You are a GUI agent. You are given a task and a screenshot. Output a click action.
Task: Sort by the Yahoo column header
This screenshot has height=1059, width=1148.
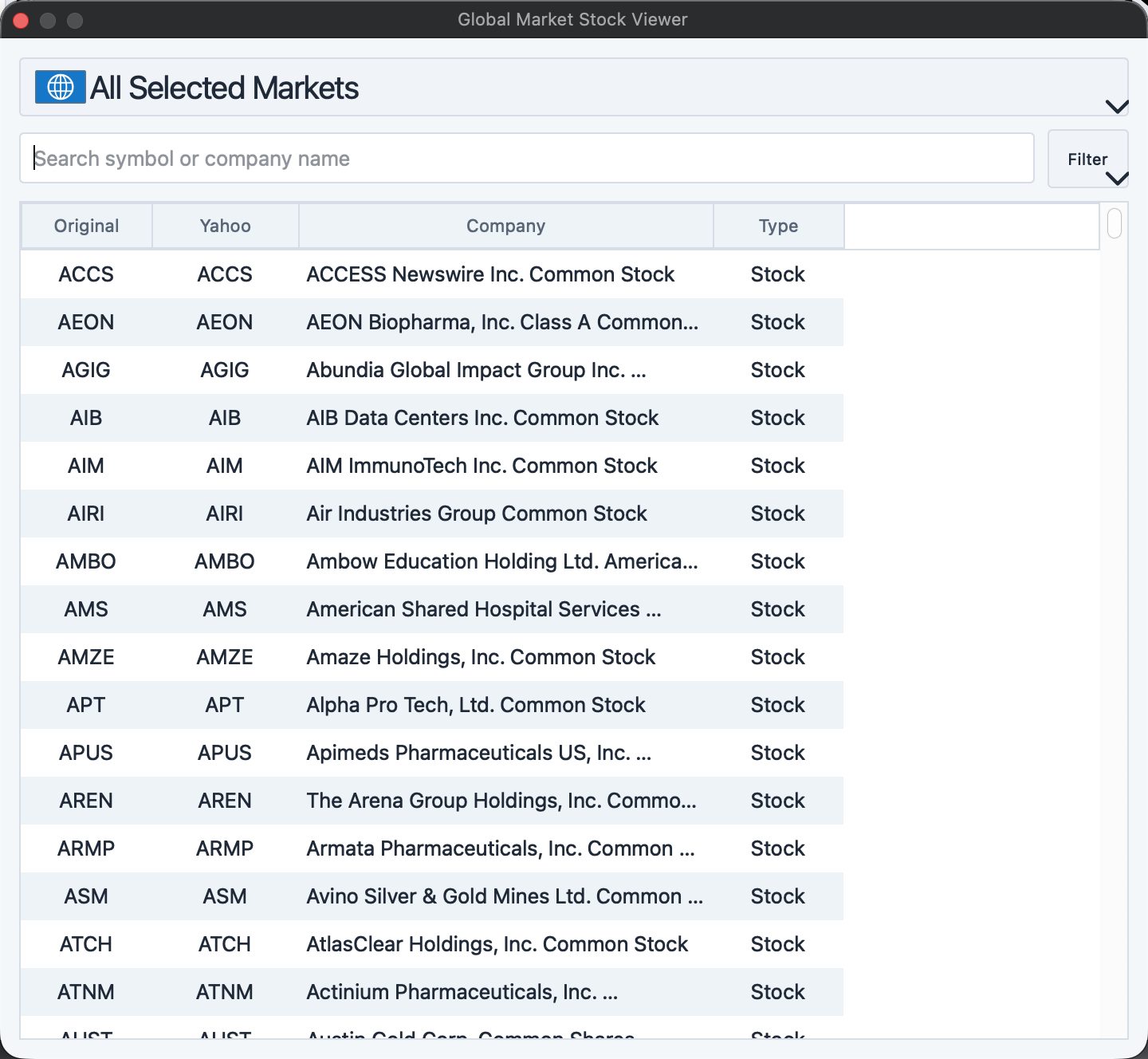pyautogui.click(x=226, y=226)
